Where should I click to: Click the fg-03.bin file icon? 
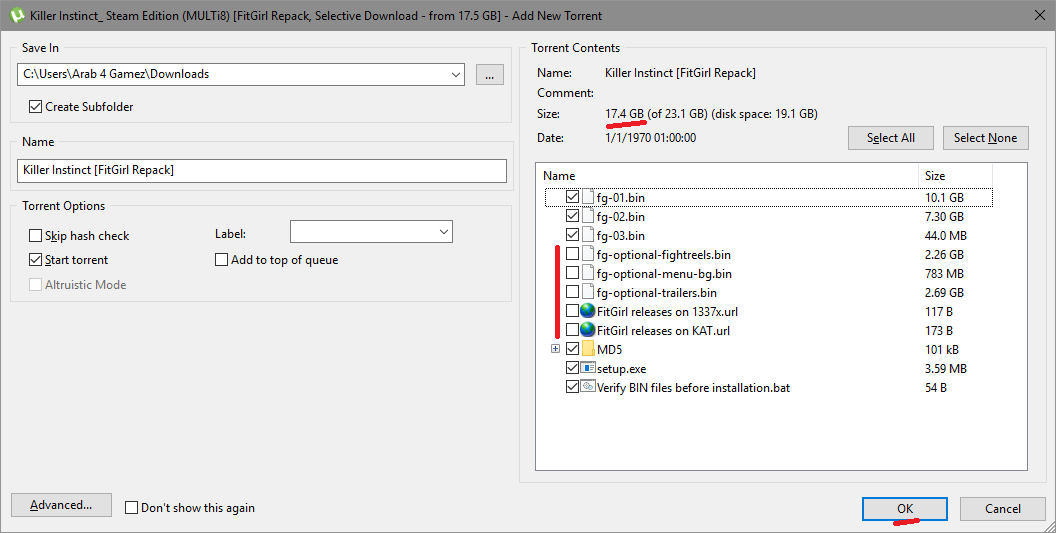tap(588, 235)
